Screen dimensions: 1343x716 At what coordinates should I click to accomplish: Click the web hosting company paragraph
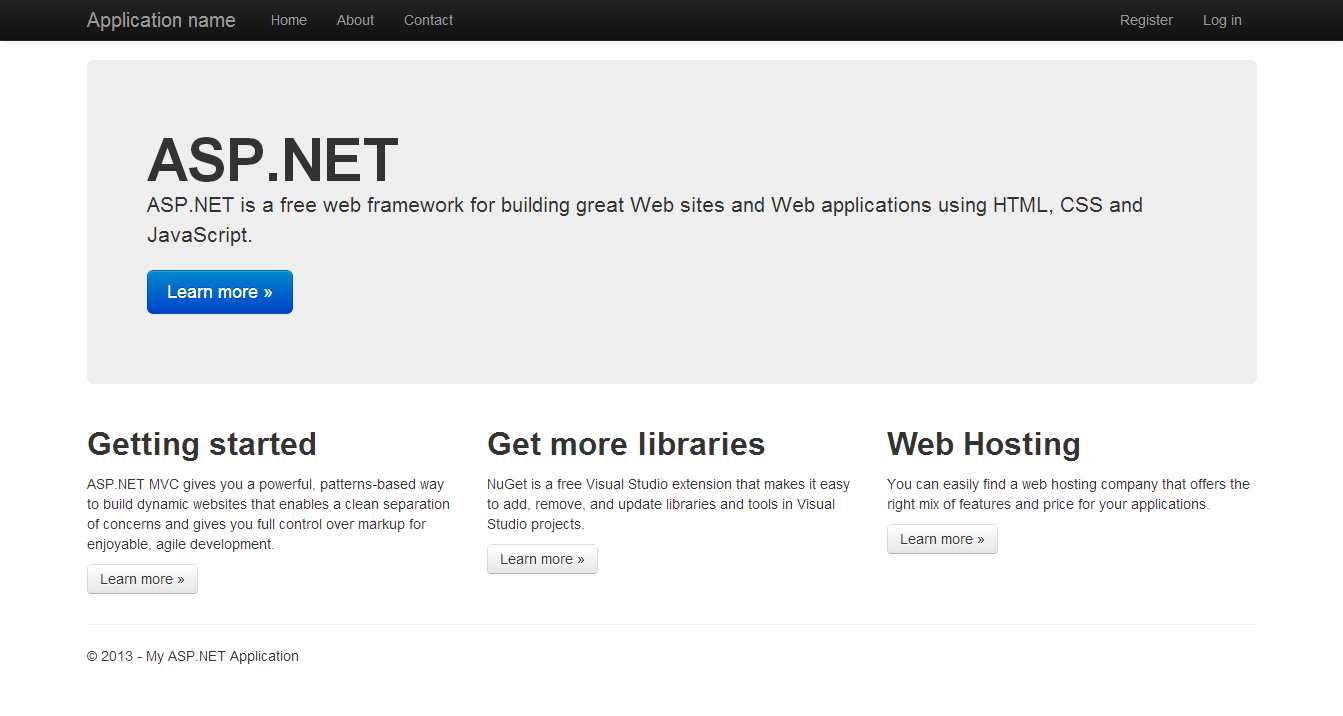[x=1068, y=494]
